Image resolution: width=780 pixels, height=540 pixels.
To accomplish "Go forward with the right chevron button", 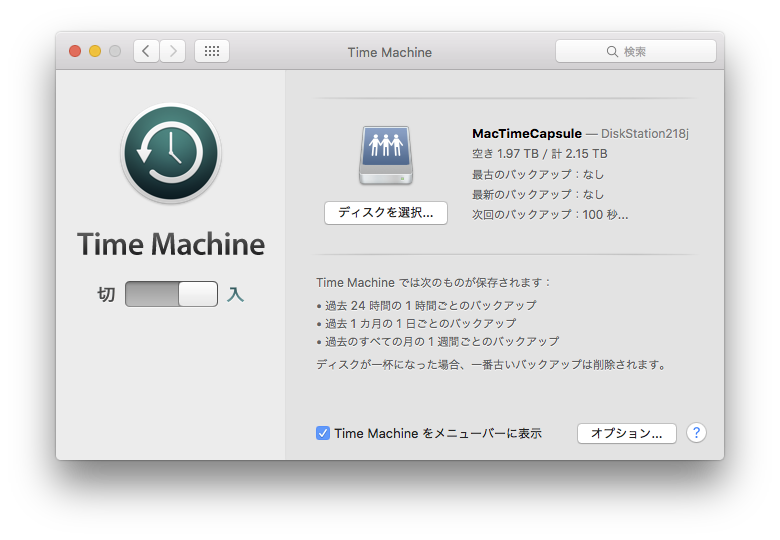I will click(173, 51).
